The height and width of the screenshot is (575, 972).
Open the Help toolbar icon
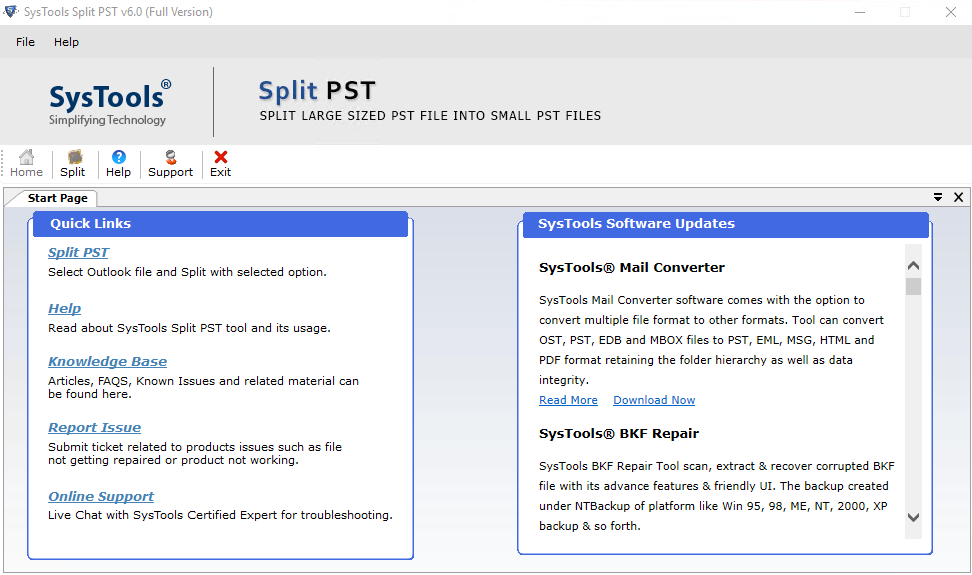tap(118, 163)
